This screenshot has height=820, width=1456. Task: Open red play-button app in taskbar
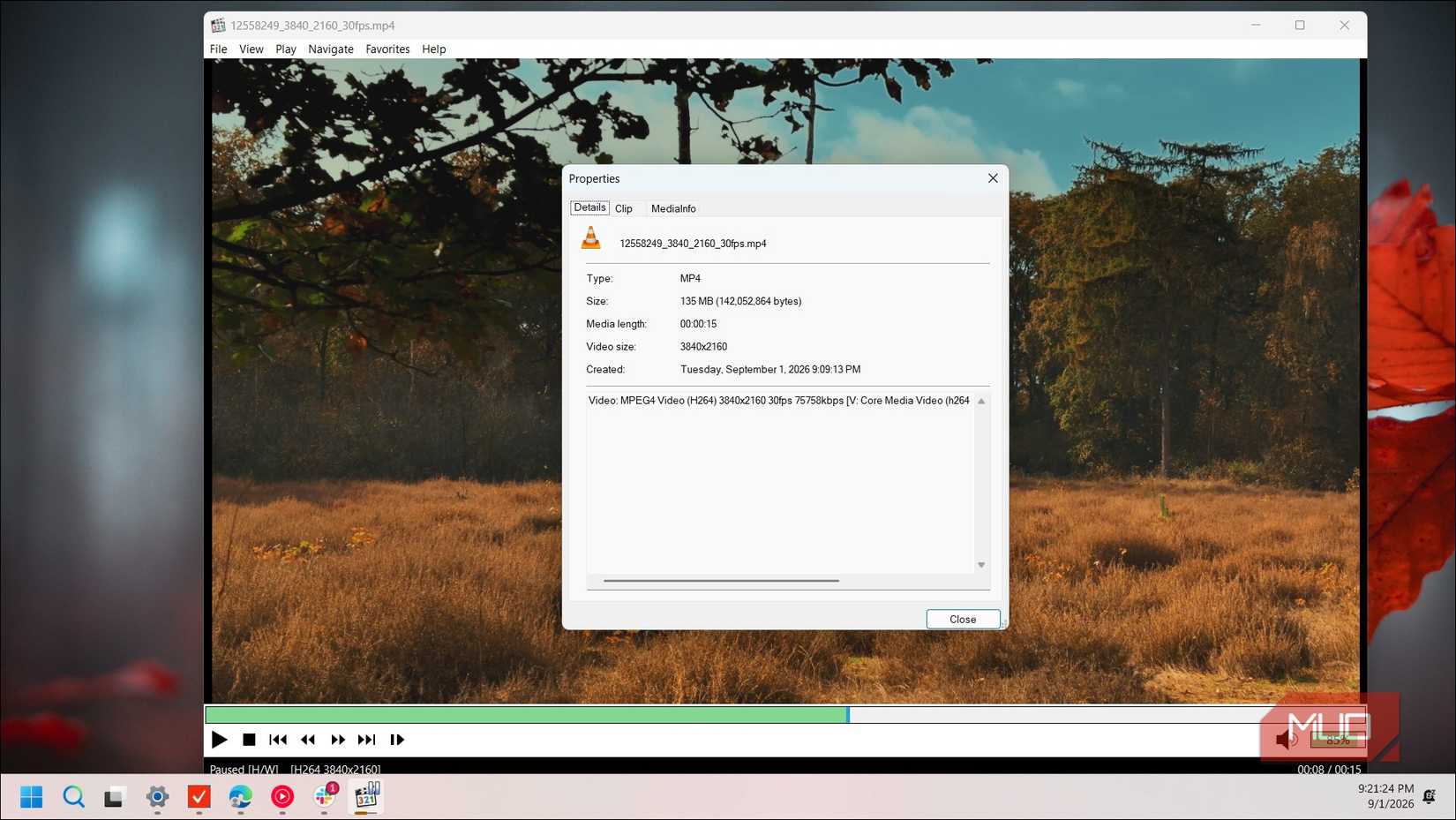coord(282,797)
